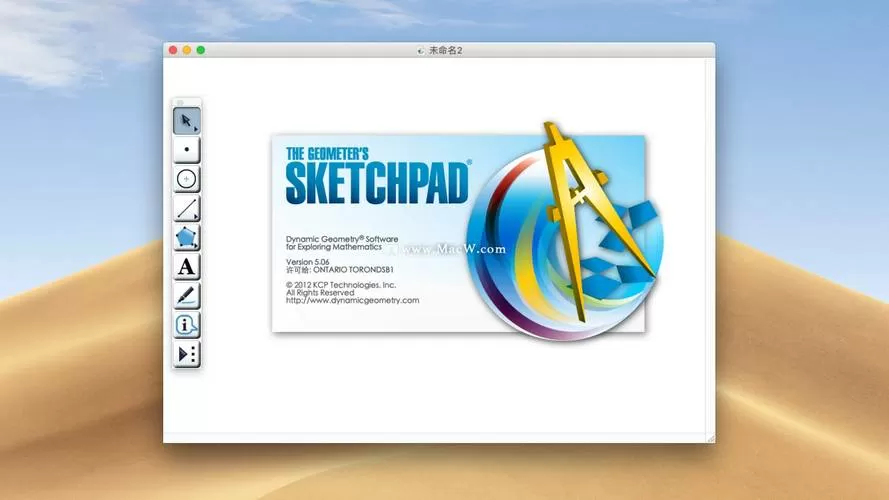Click the window title '未命名2'
Image resolution: width=889 pixels, height=500 pixels.
(x=446, y=50)
